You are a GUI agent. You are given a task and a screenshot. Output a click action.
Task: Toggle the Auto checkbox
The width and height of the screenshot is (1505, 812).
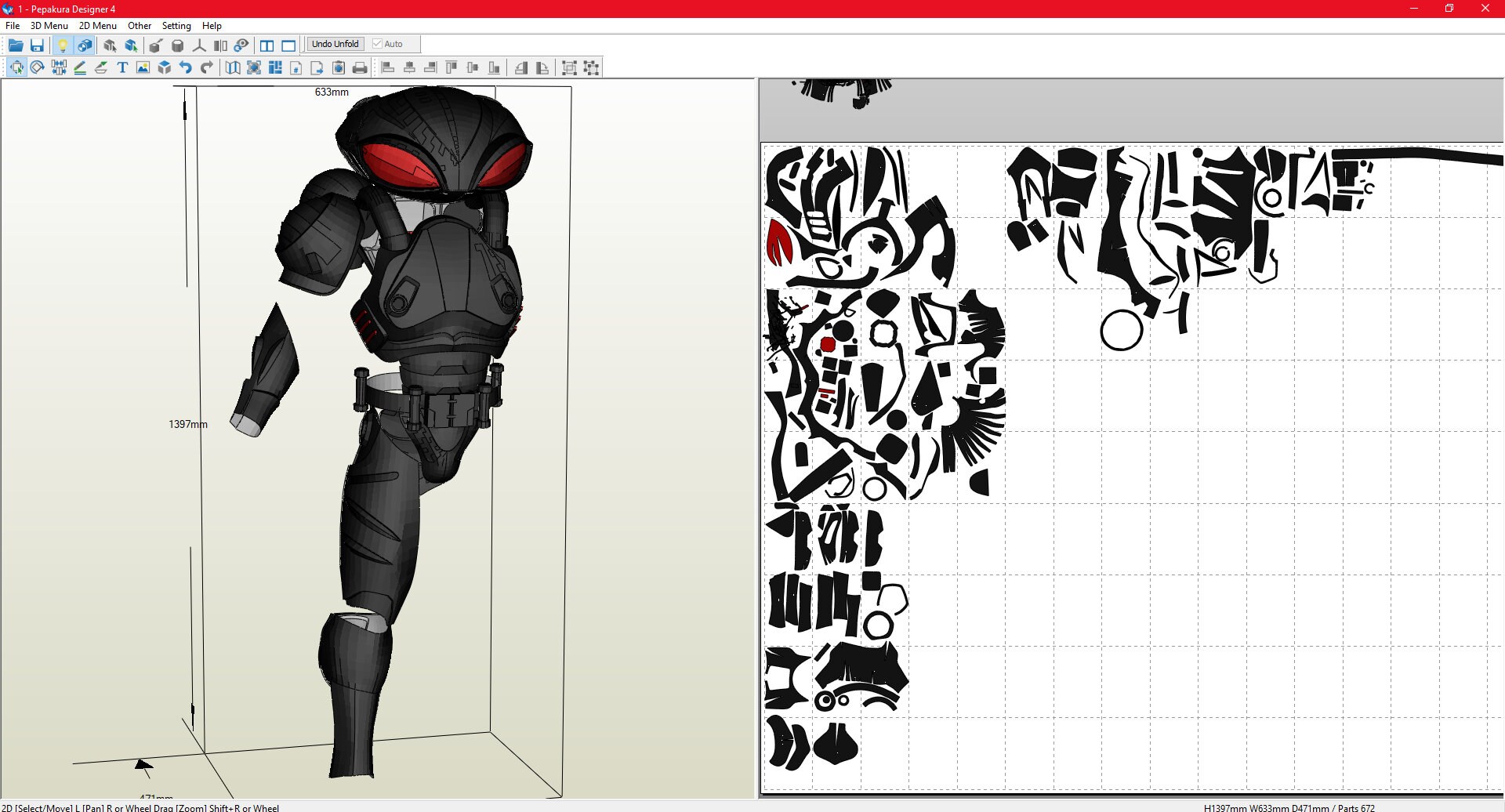coord(377,44)
